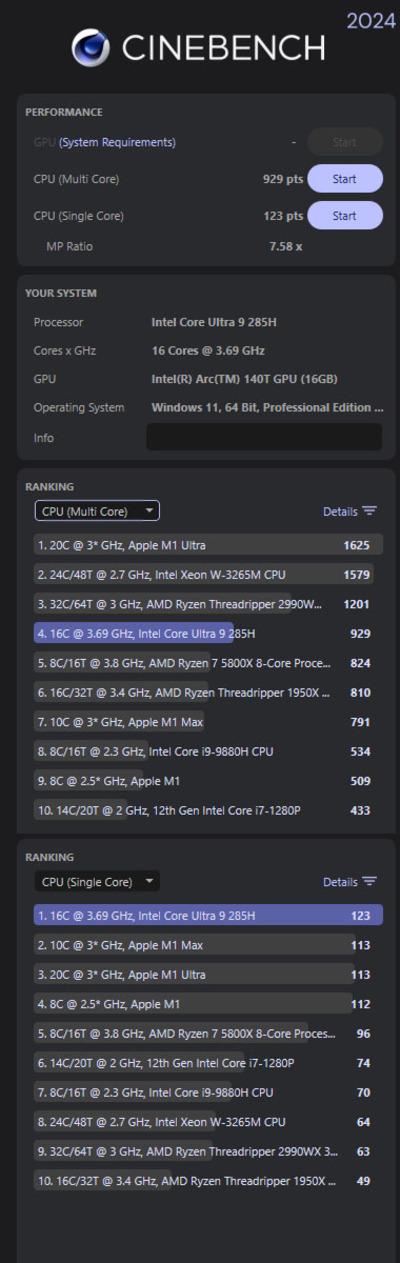
Task: Open the GPU System Requirements link
Action: [117, 142]
